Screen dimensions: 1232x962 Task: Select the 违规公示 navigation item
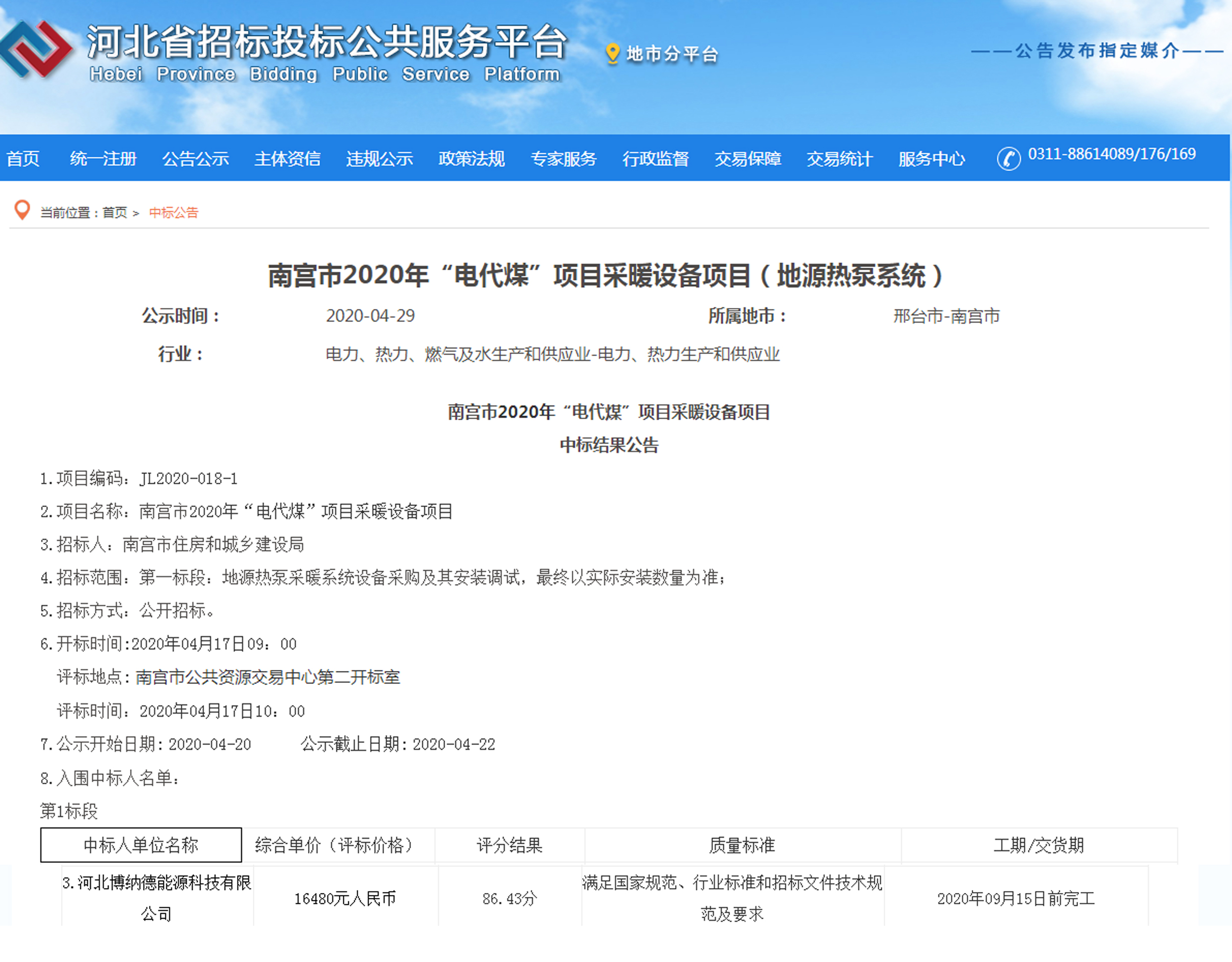coord(380,158)
